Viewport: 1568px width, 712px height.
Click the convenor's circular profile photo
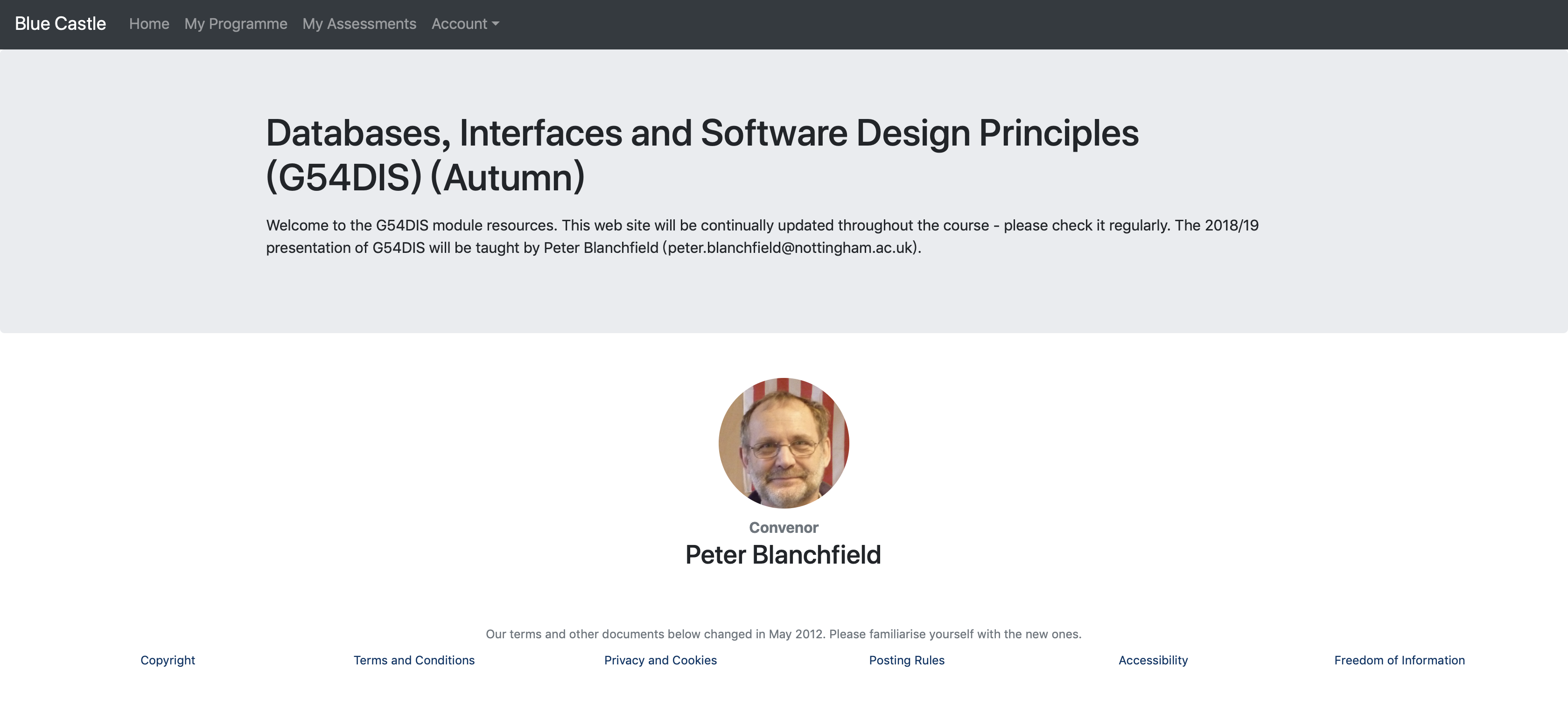point(784,443)
